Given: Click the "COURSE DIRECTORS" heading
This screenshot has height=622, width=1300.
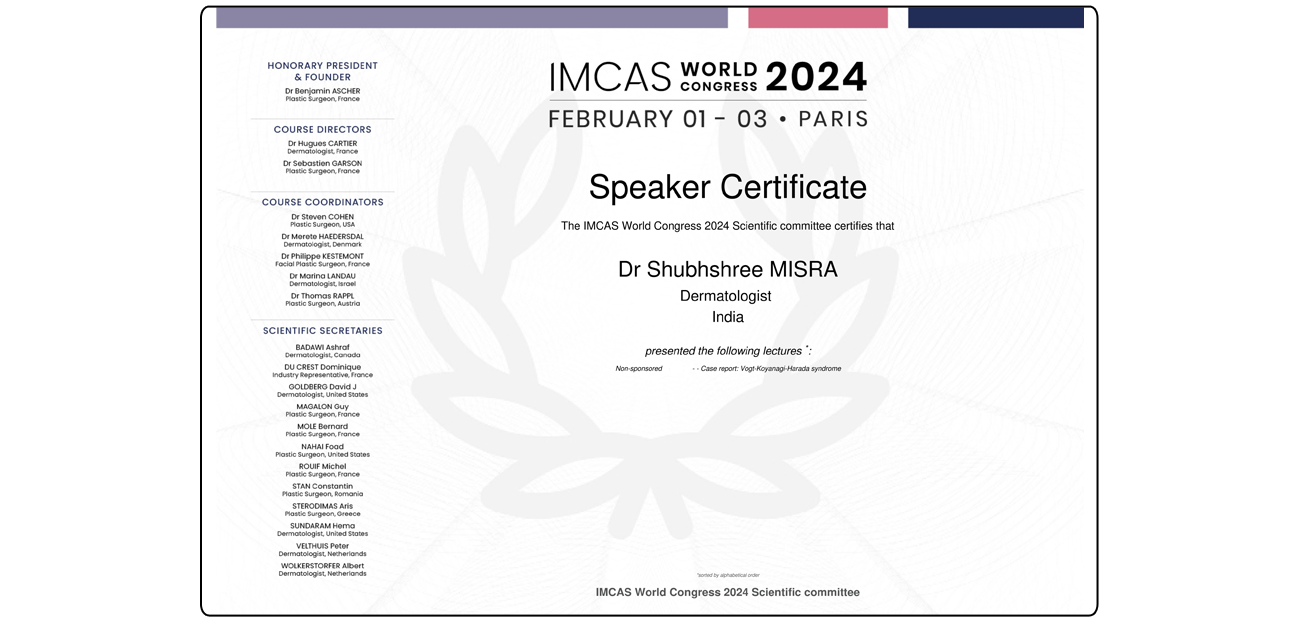Looking at the screenshot, I should [322, 129].
